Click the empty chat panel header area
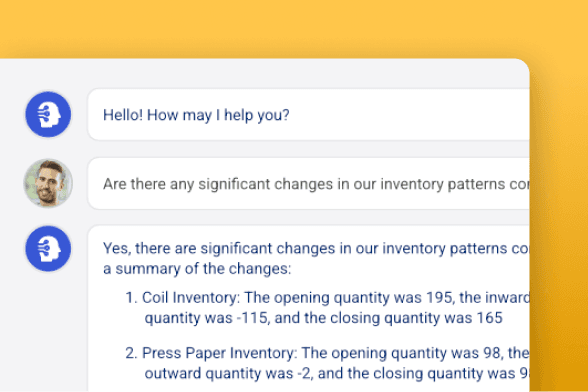 coord(262,73)
